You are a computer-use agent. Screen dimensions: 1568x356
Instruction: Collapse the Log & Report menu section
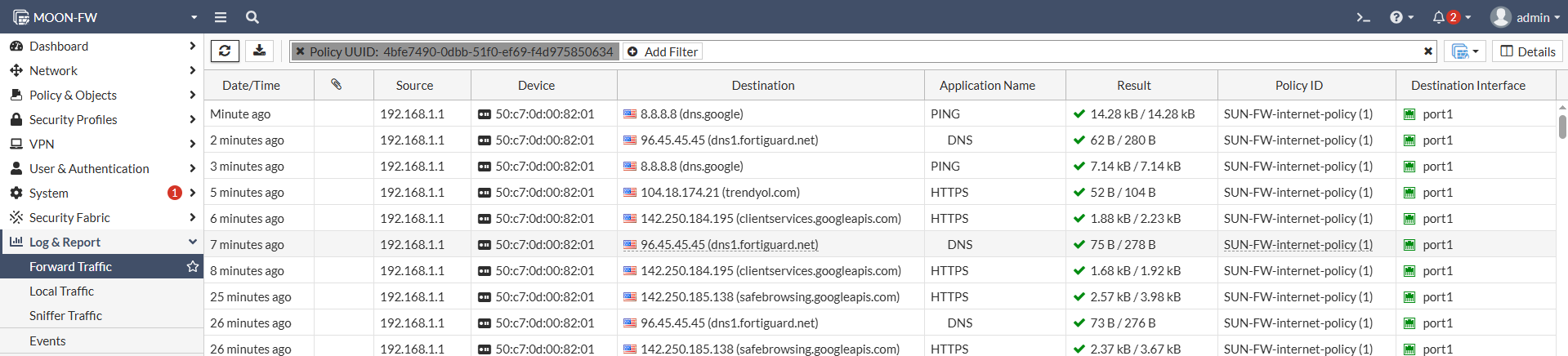pyautogui.click(x=101, y=243)
